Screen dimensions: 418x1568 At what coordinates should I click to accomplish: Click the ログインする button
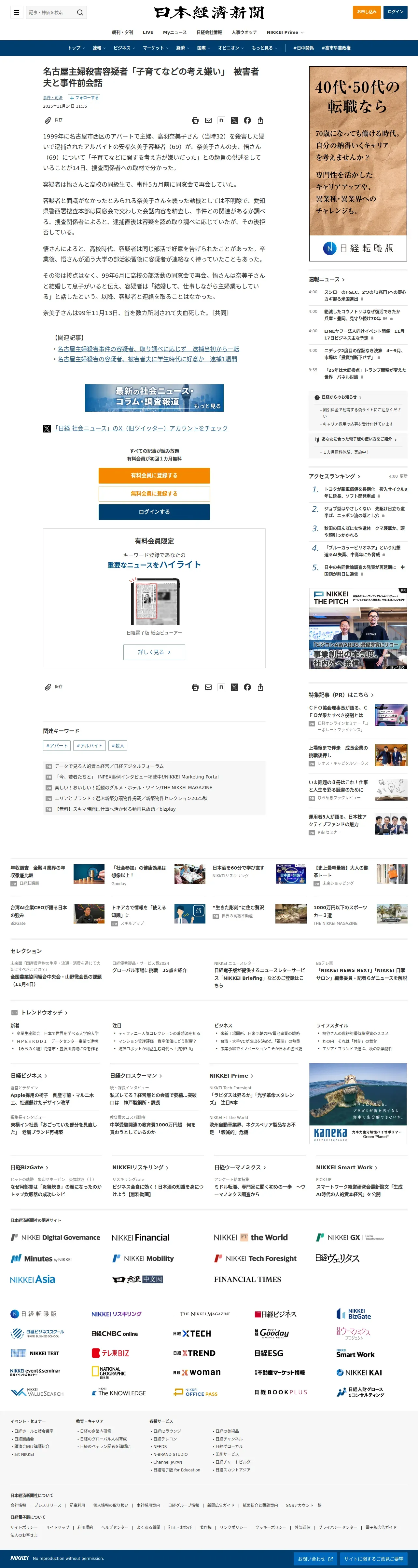[x=154, y=512]
